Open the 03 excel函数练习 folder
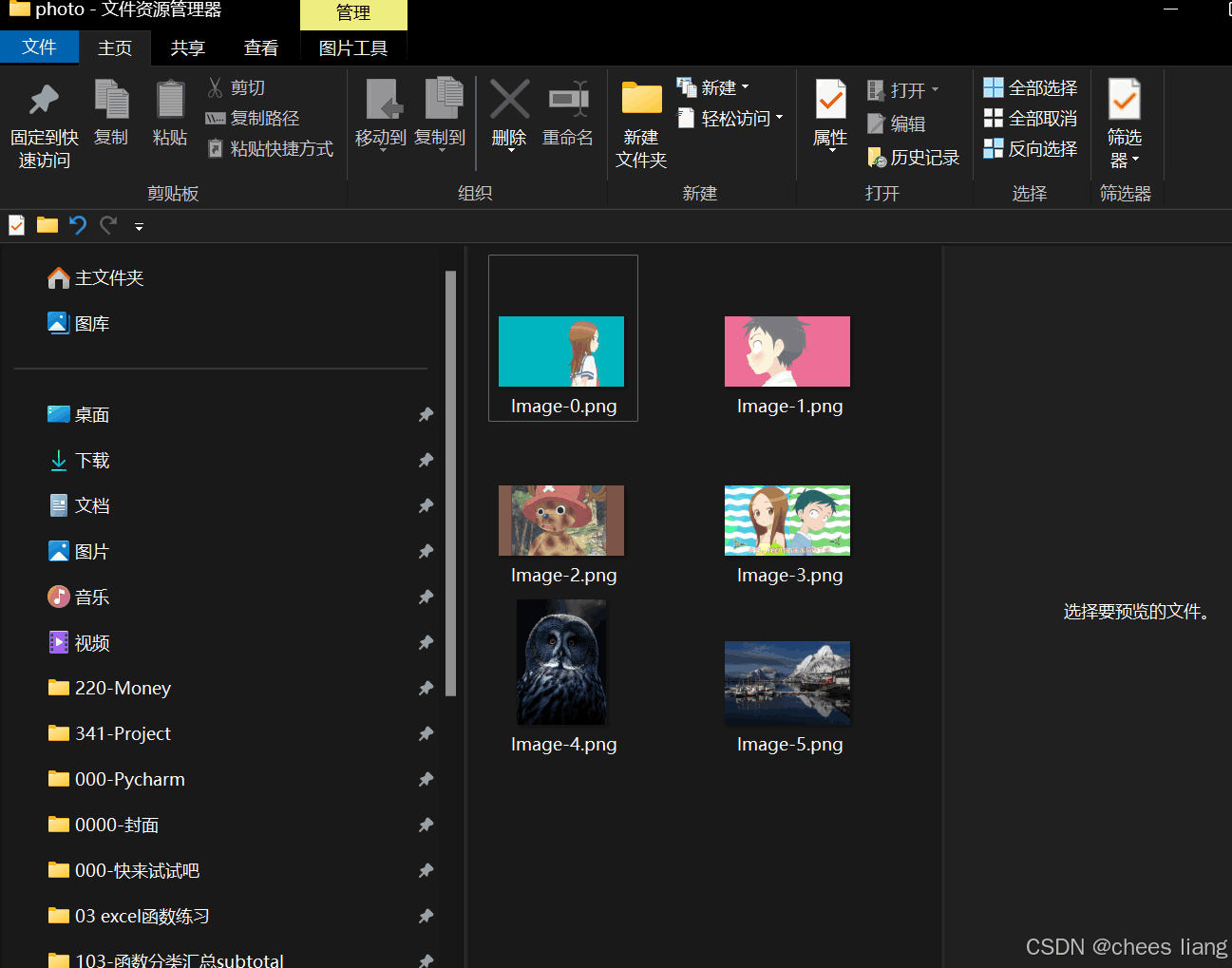1232x968 pixels. pos(128,916)
